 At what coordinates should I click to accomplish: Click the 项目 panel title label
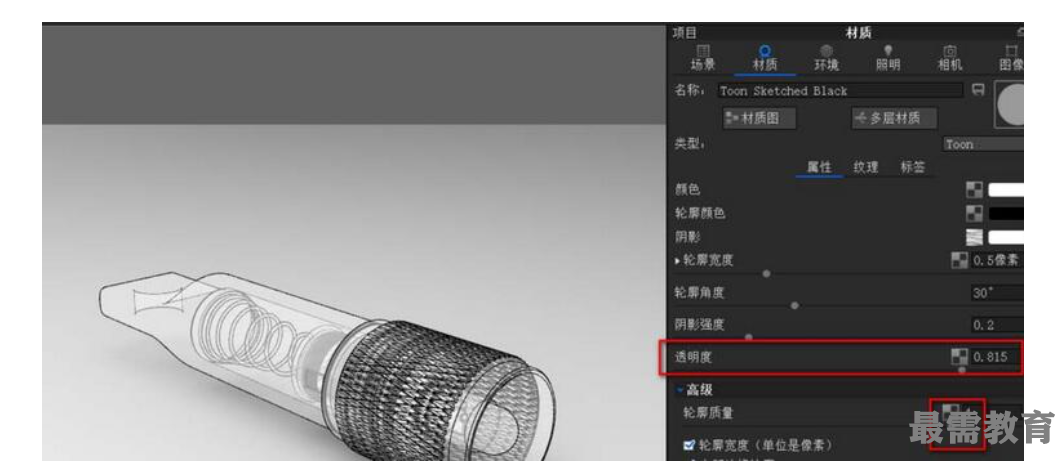pos(685,32)
